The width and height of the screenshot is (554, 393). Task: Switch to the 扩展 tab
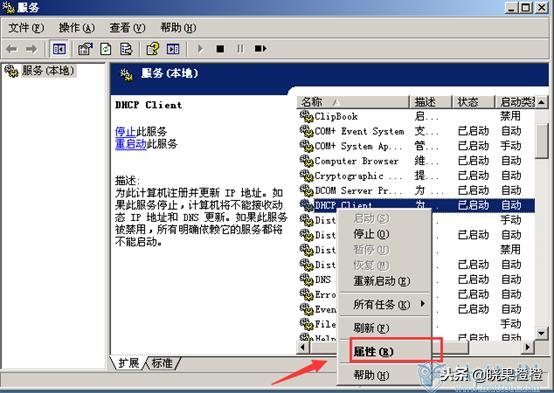coord(129,363)
